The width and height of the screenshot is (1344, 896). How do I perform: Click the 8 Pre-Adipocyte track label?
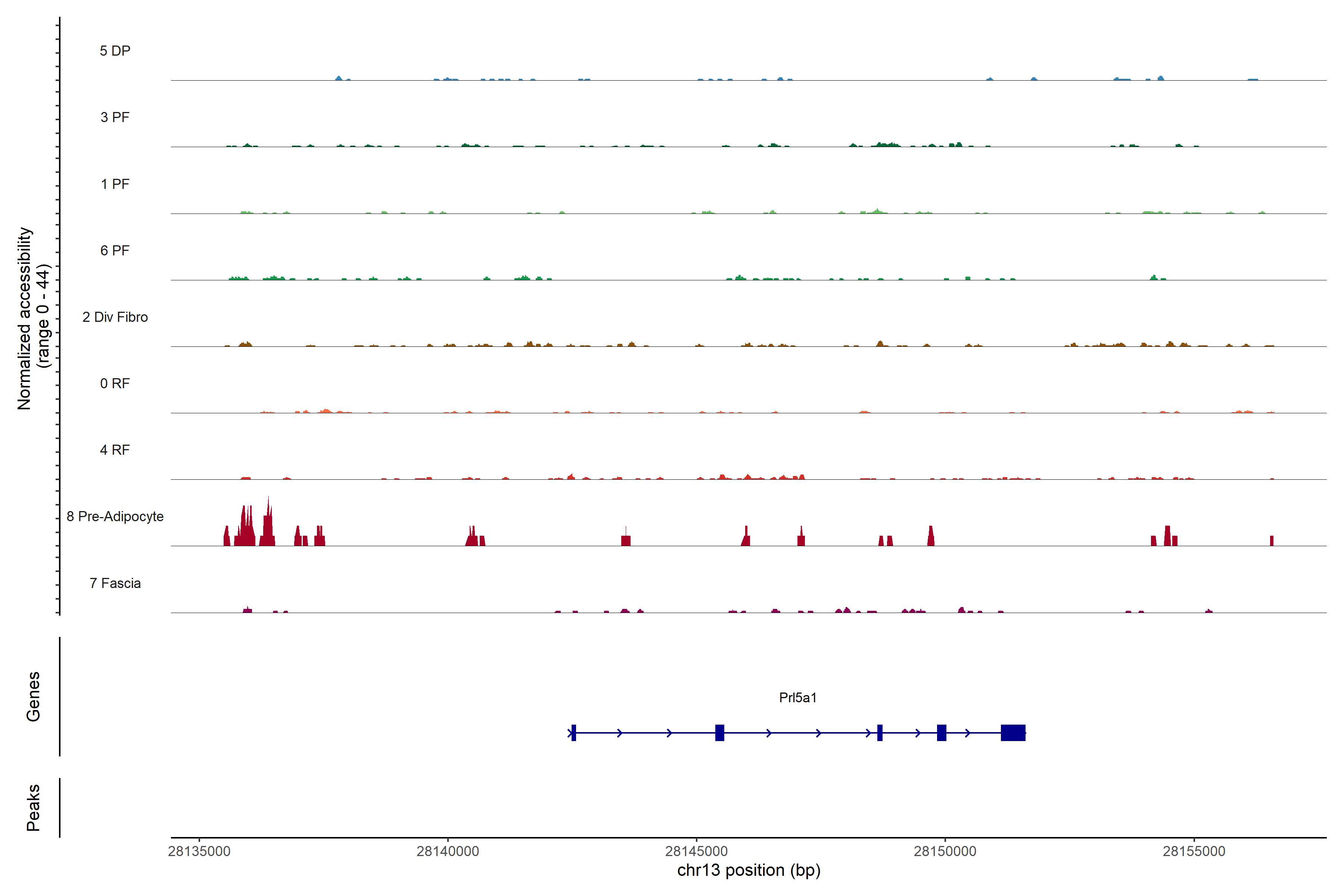click(115, 517)
